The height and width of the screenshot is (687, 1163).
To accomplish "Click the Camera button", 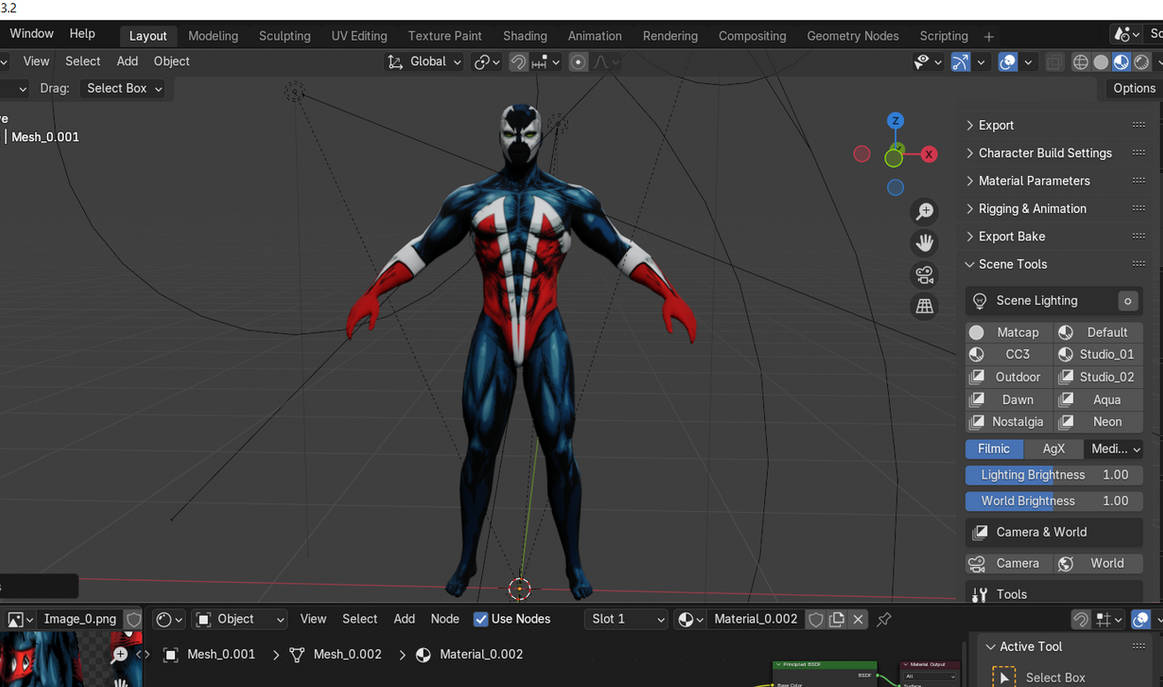I will click(1009, 564).
